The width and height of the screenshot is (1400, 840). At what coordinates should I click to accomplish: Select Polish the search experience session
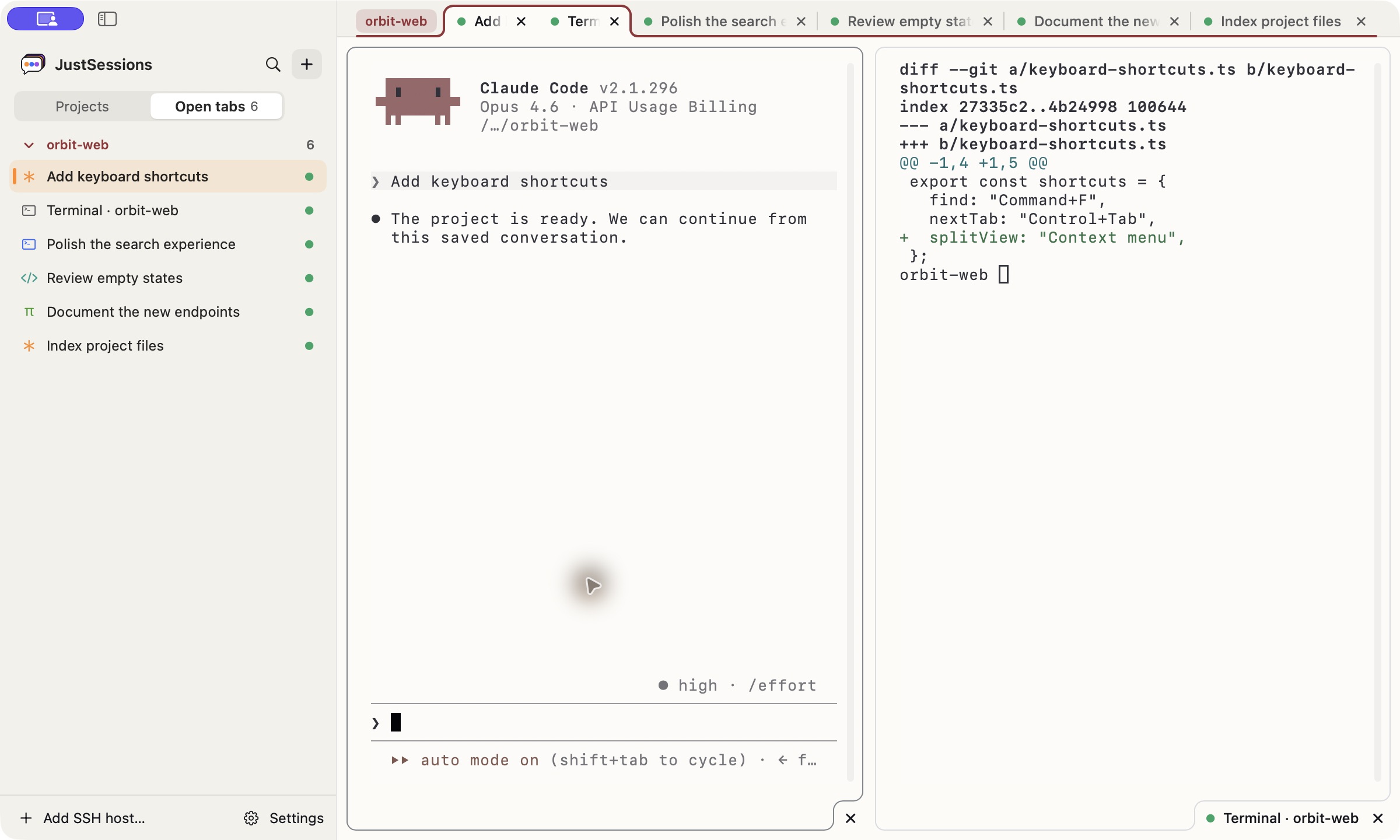pyautogui.click(x=168, y=244)
